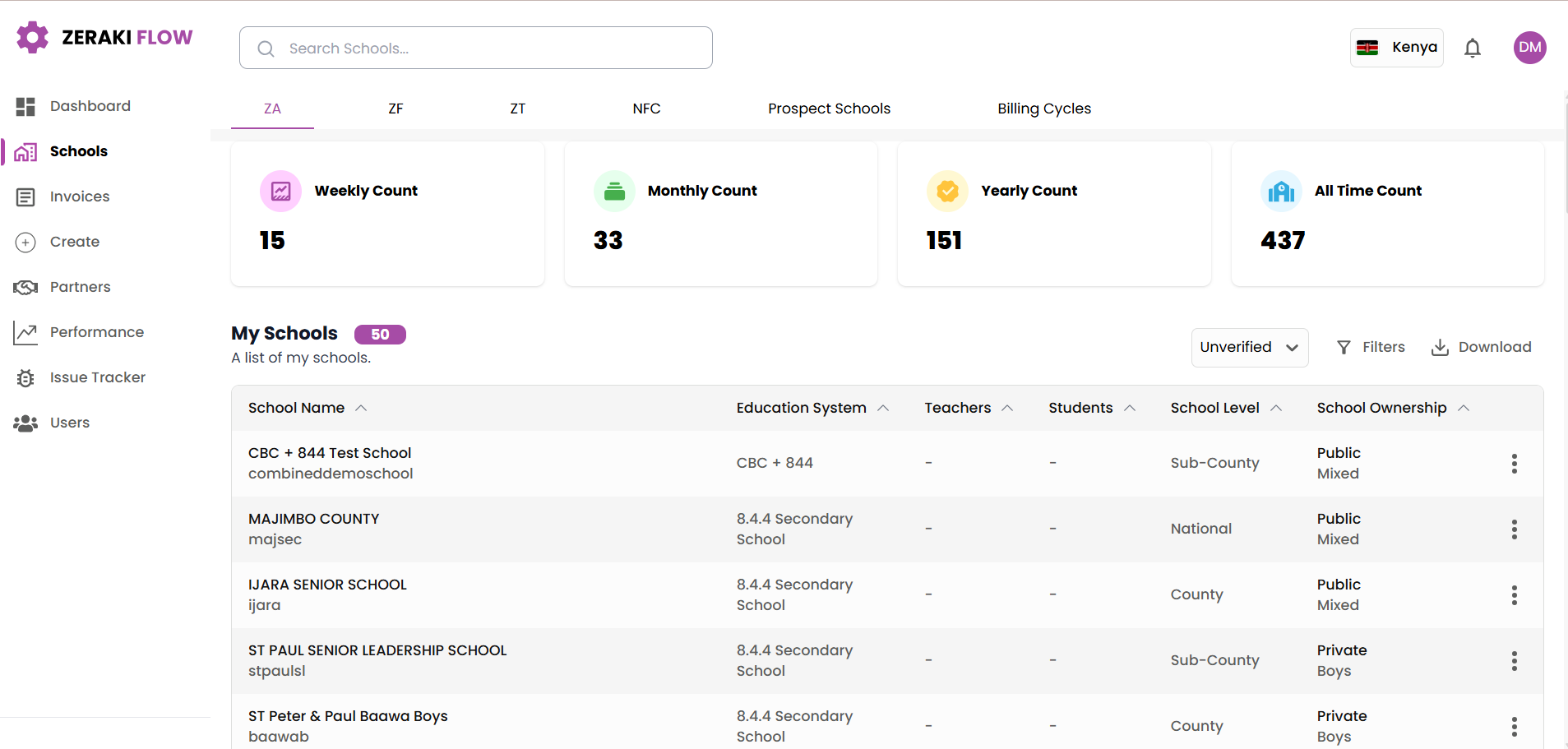Open Performance in the sidebar
1568x749 pixels.
(x=97, y=332)
